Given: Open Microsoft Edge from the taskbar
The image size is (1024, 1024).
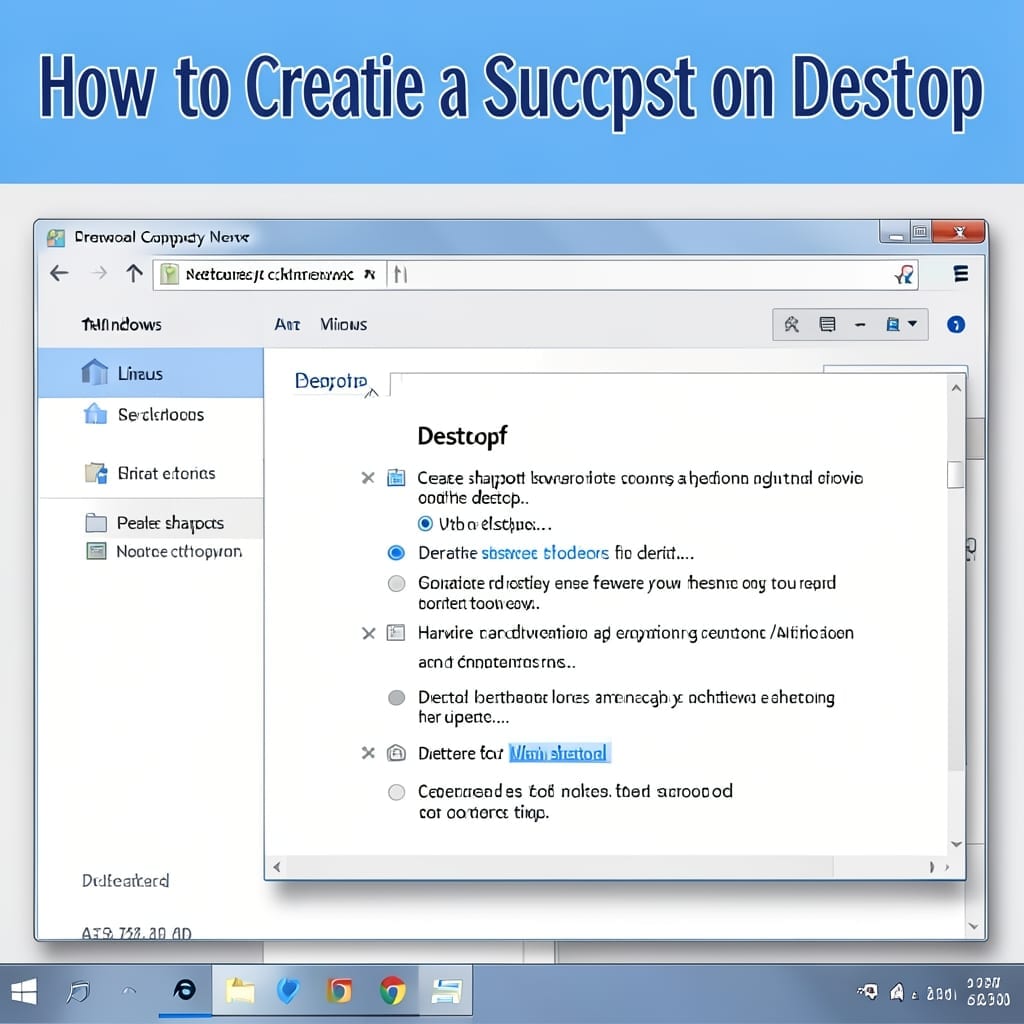Looking at the screenshot, I should [185, 990].
